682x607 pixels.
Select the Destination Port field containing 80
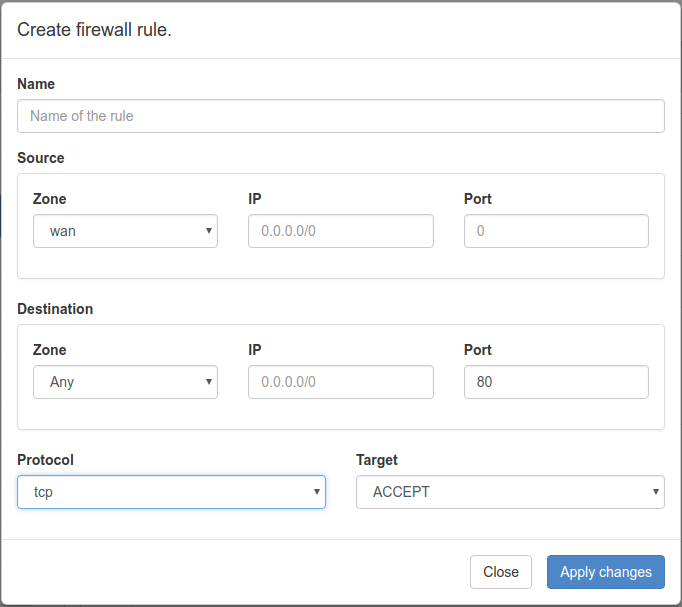[556, 382]
